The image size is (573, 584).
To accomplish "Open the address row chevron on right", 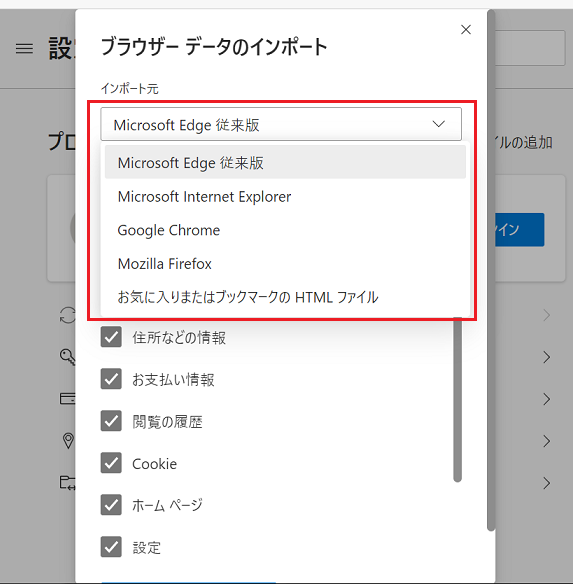I will pos(547,441).
